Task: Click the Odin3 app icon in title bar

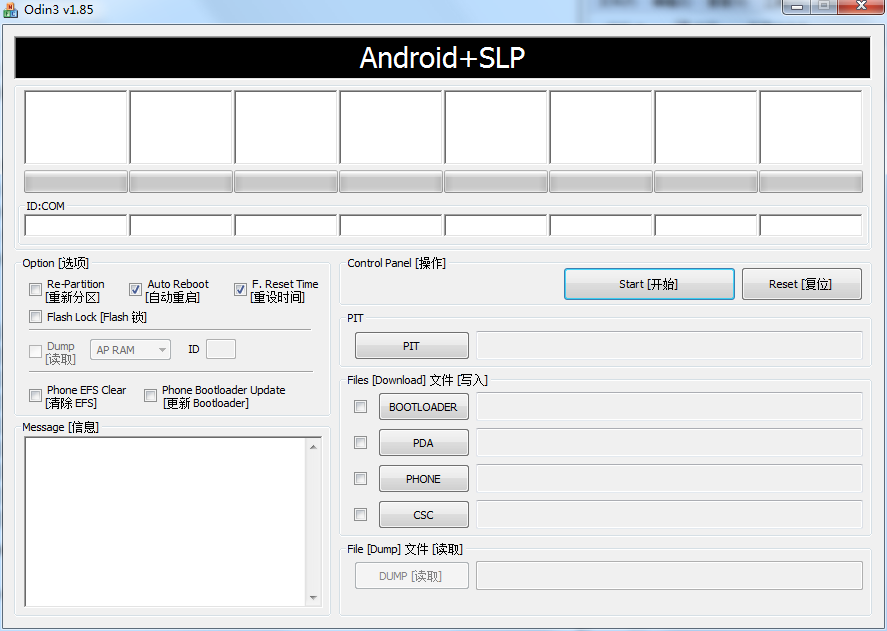Action: click(x=11, y=10)
